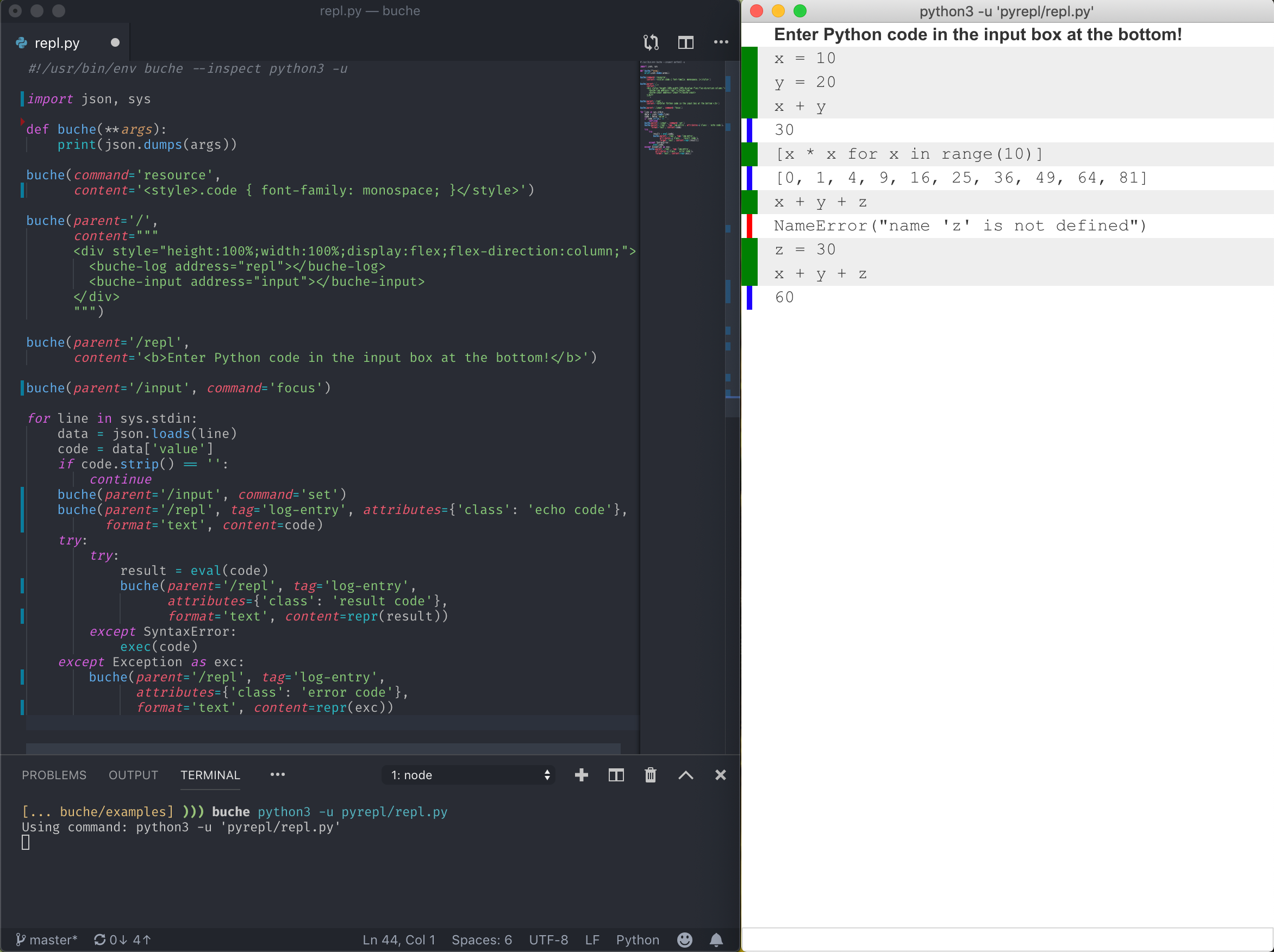Maximize the panel with the chevron up

click(685, 775)
